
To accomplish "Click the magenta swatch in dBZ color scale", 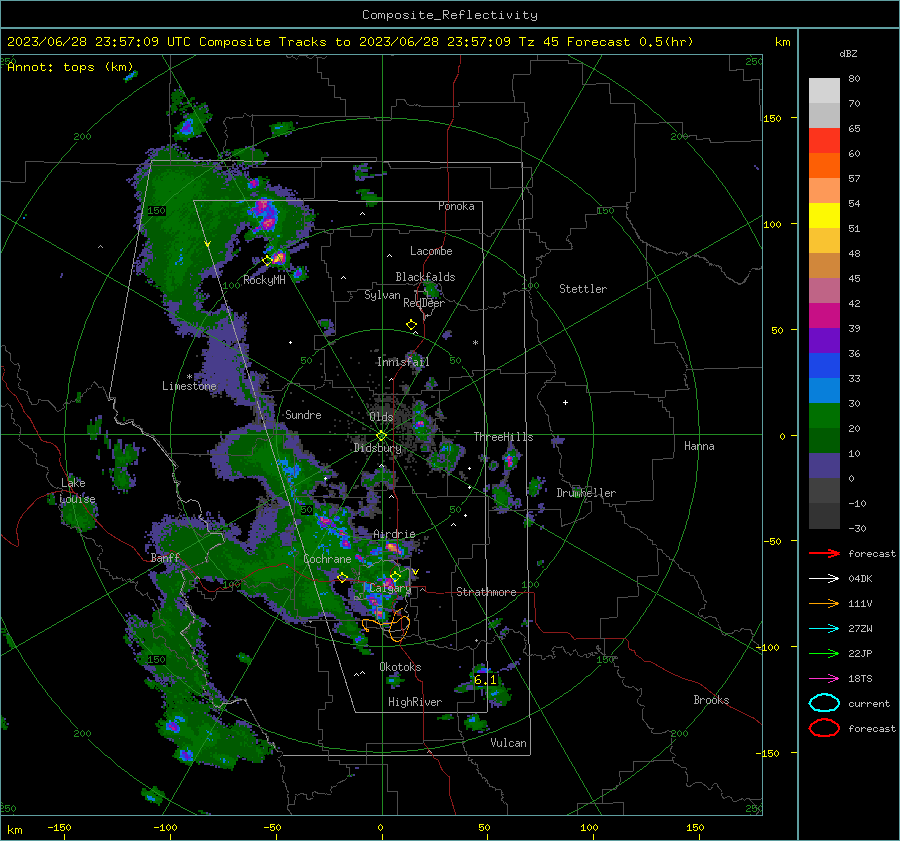I will [824, 315].
